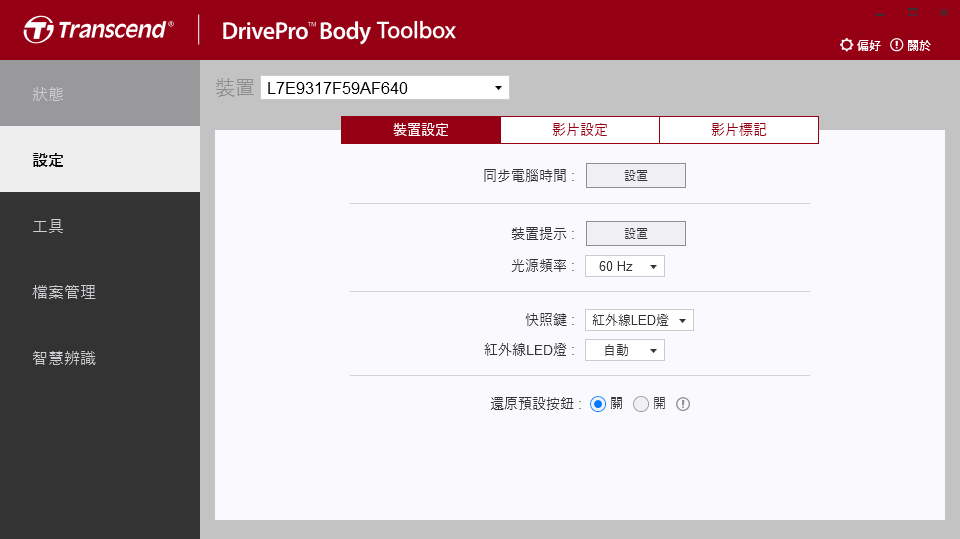Go to 狀態 in the sidebar
This screenshot has height=539, width=960.
[x=100, y=94]
